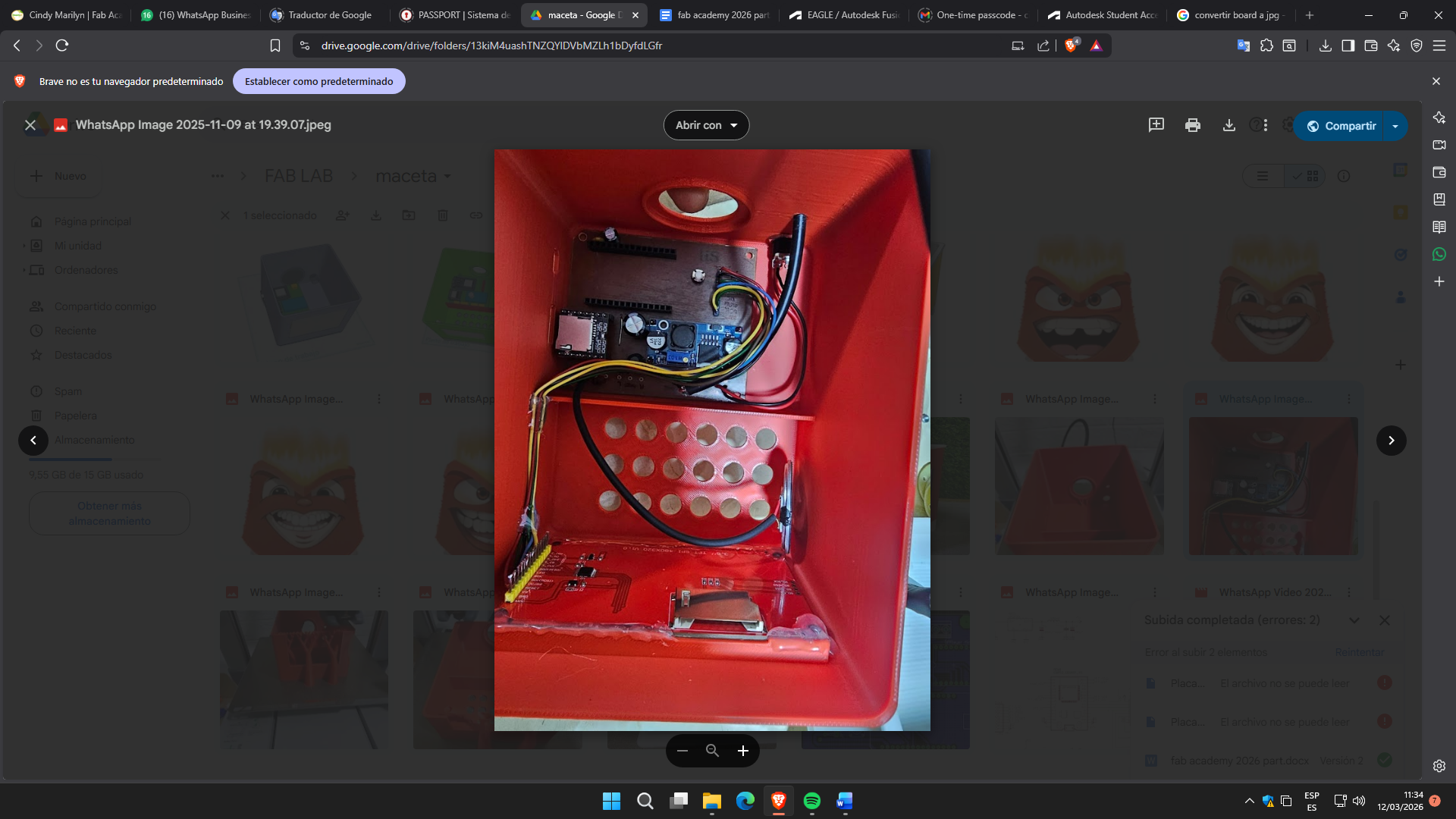Open the more actions three-dot menu

[1265, 125]
